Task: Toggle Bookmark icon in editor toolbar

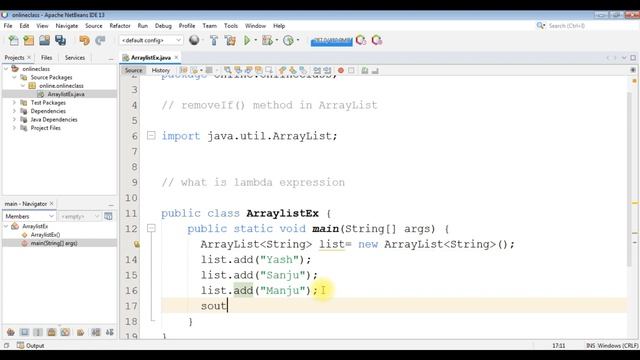Action: pyautogui.click(x=302, y=70)
